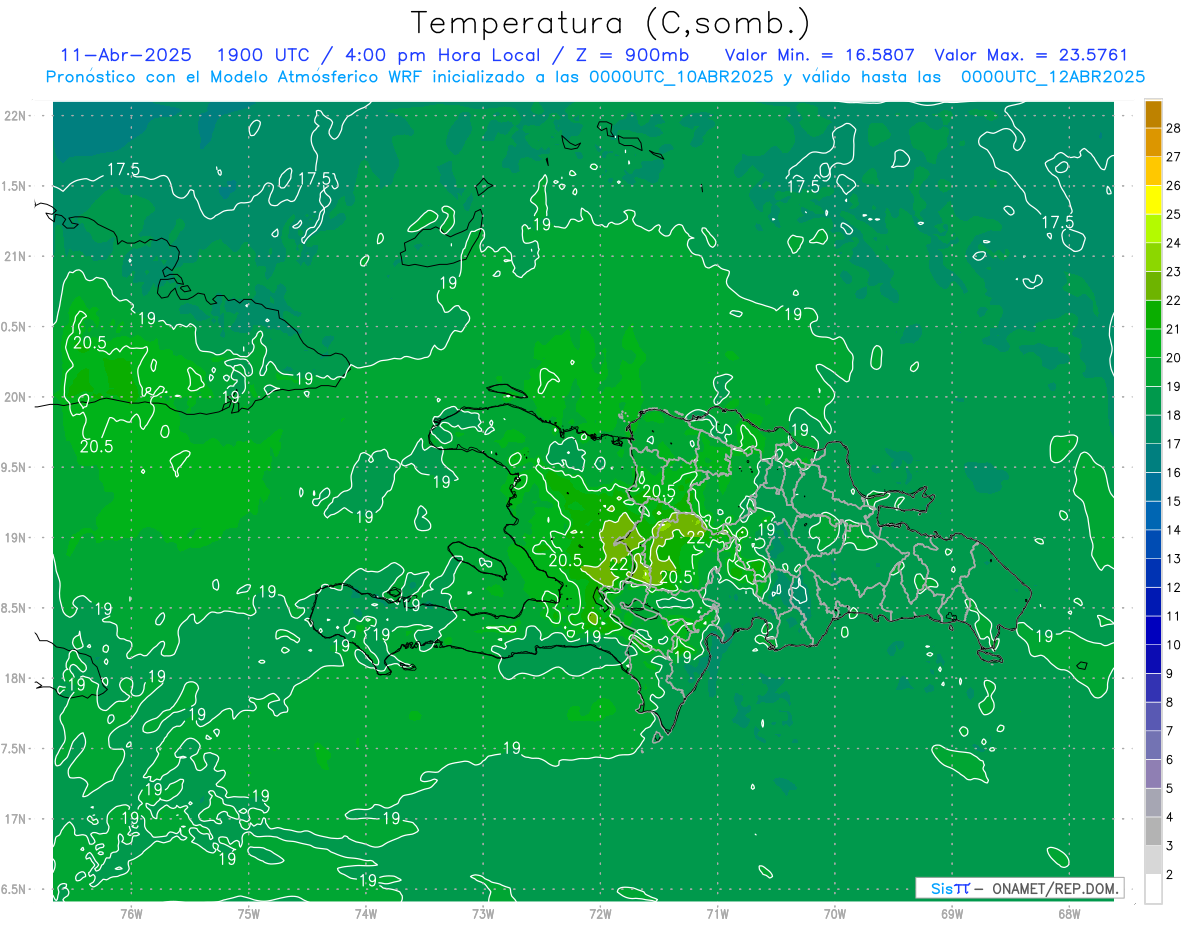Click the '73W' longitude axis label

tap(483, 912)
